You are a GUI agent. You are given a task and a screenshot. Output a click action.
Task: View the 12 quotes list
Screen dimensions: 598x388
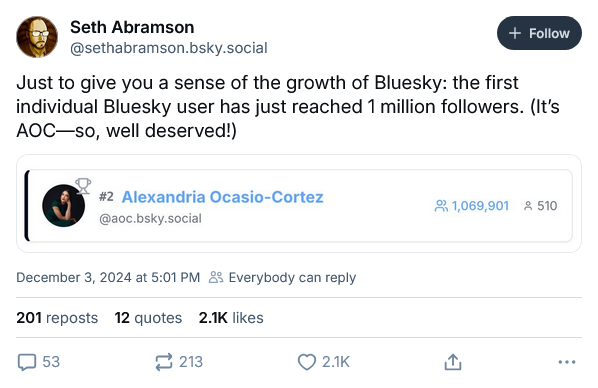pos(148,318)
